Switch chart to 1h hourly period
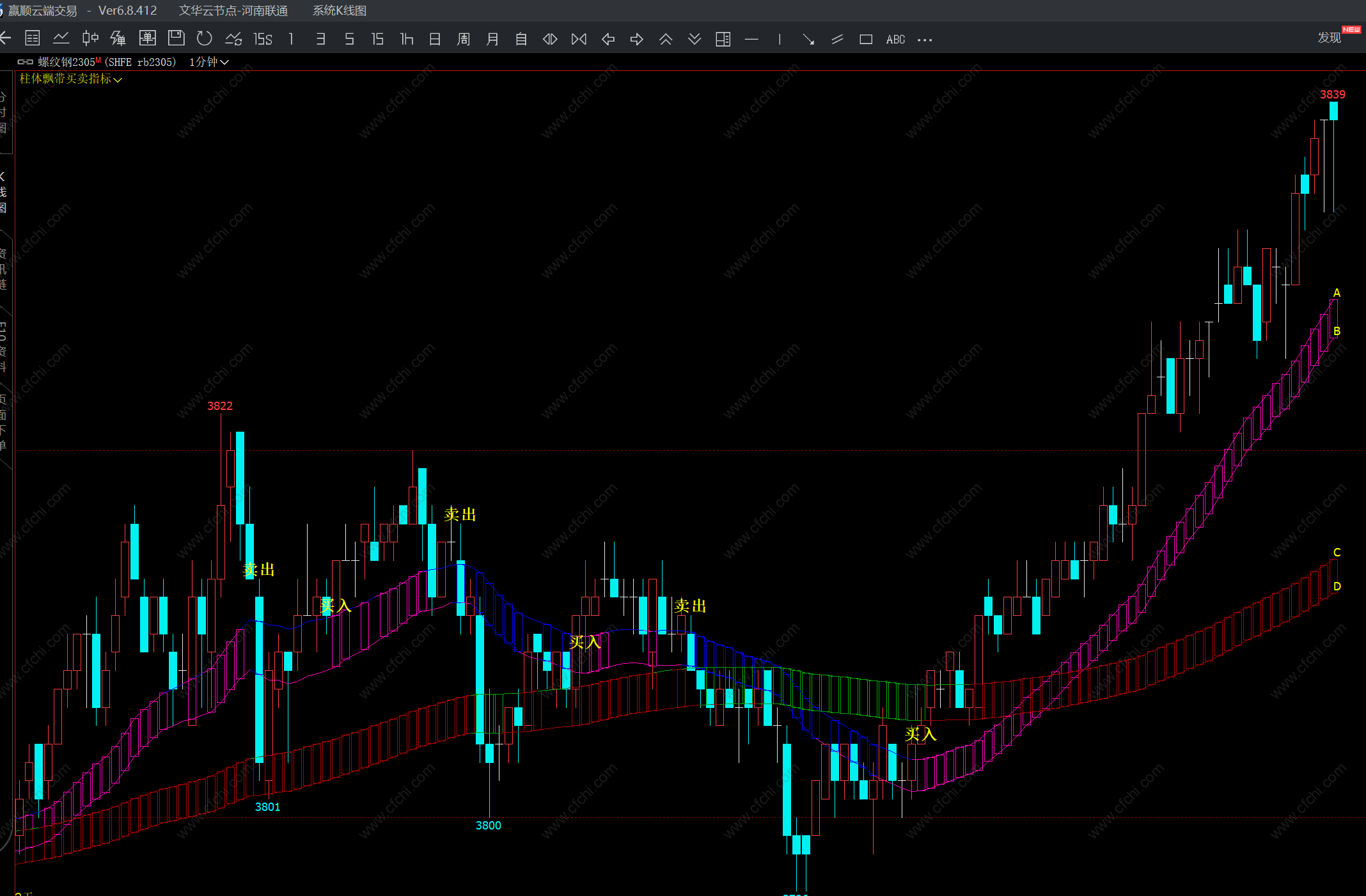This screenshot has width=1366, height=896. 407,40
